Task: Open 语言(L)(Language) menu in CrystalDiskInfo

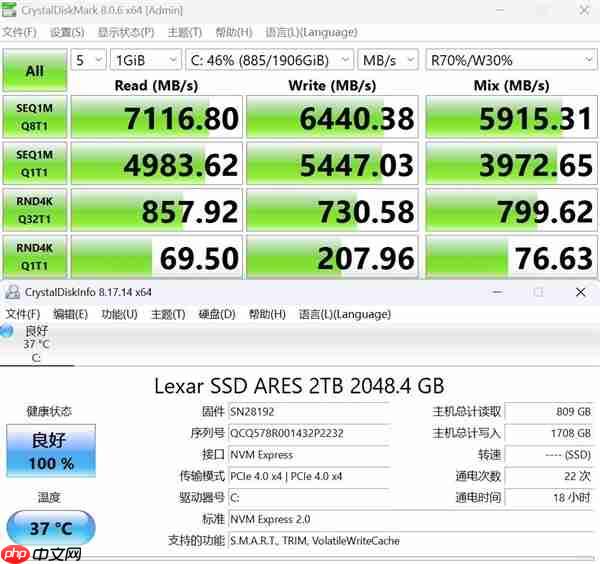Action: [345, 314]
